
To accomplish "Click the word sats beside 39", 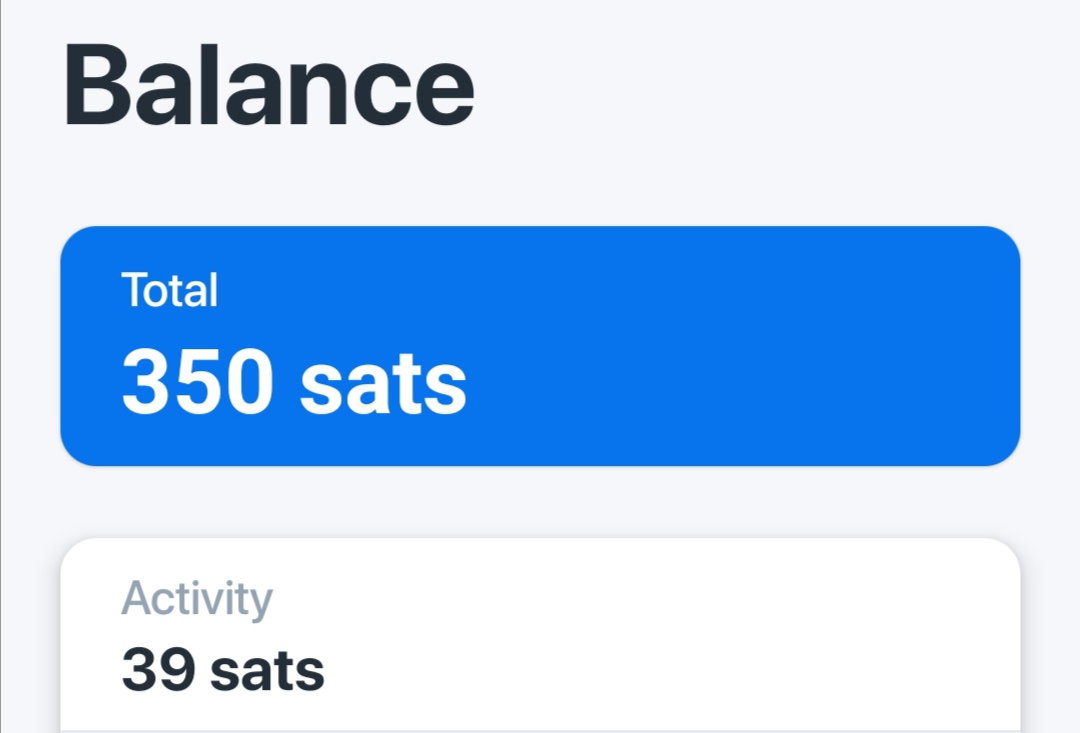I will tap(267, 672).
